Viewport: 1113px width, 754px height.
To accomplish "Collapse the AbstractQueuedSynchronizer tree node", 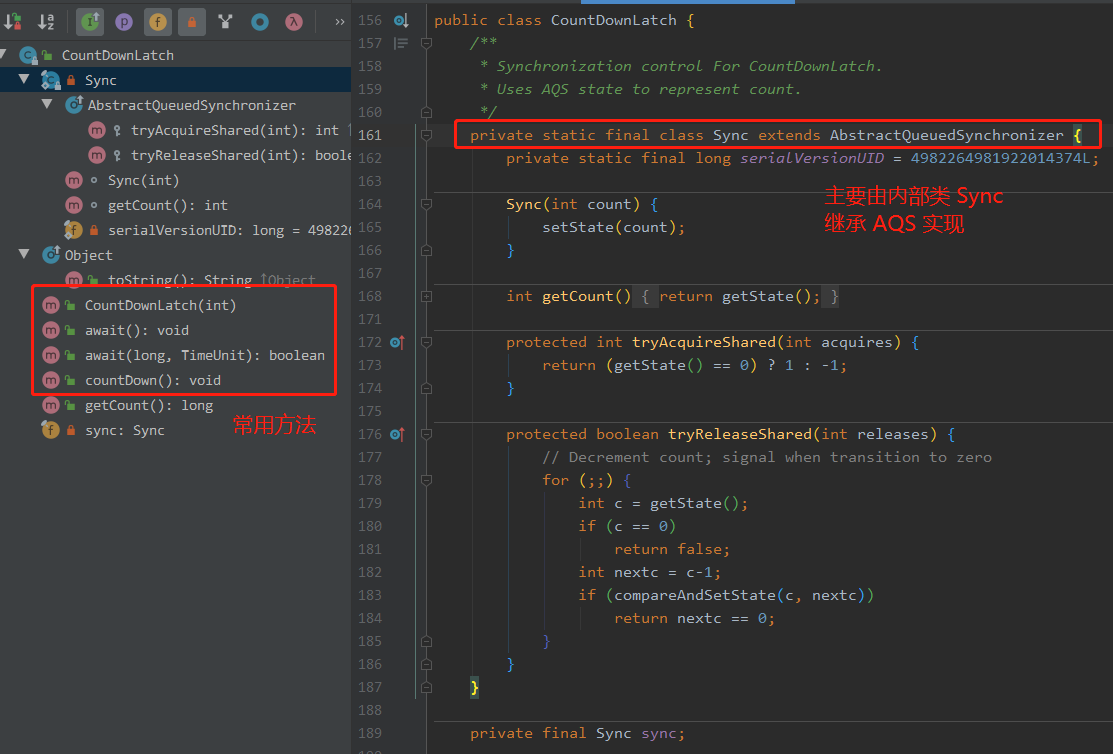I will pyautogui.click(x=47, y=105).
